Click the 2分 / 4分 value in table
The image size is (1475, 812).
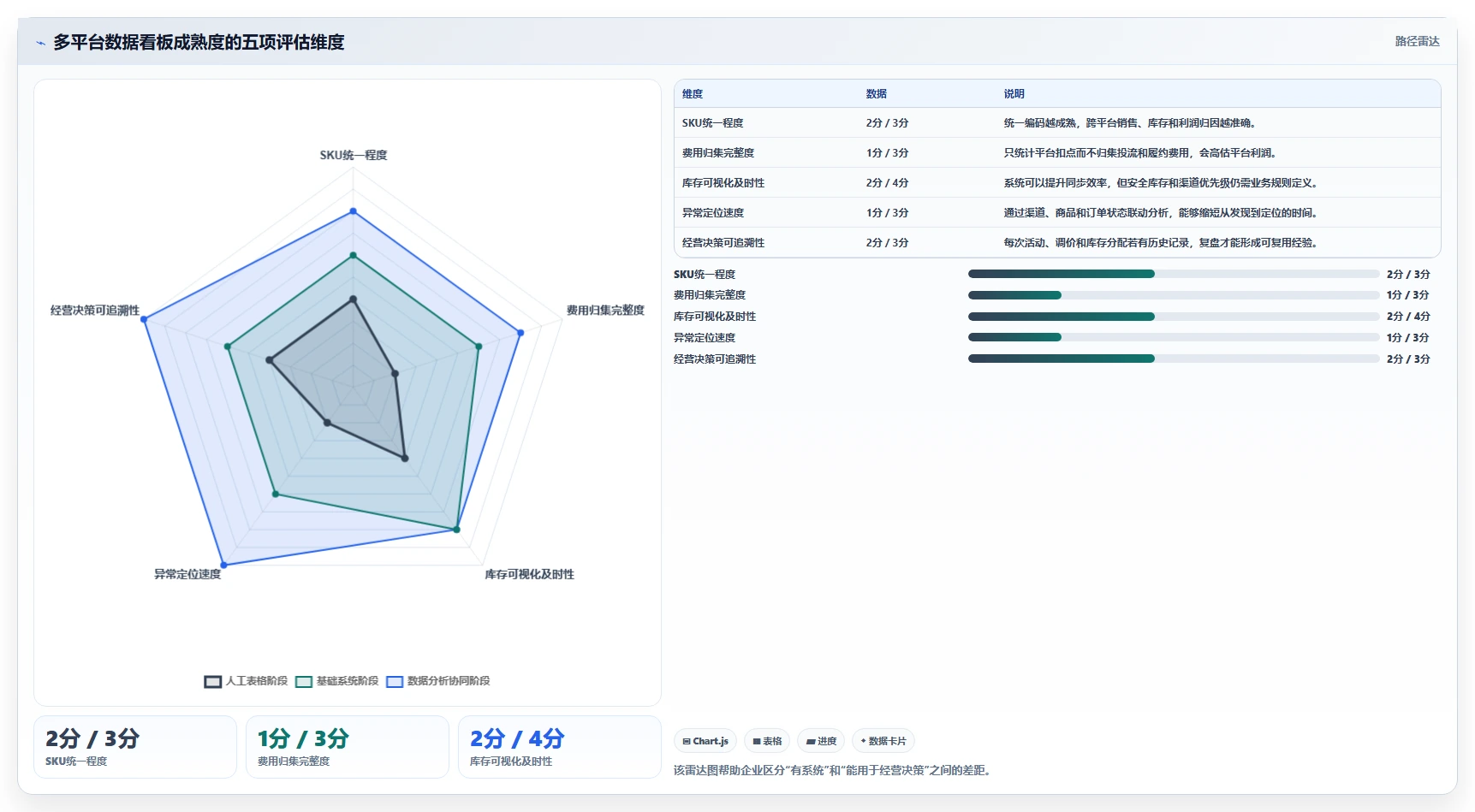887,183
